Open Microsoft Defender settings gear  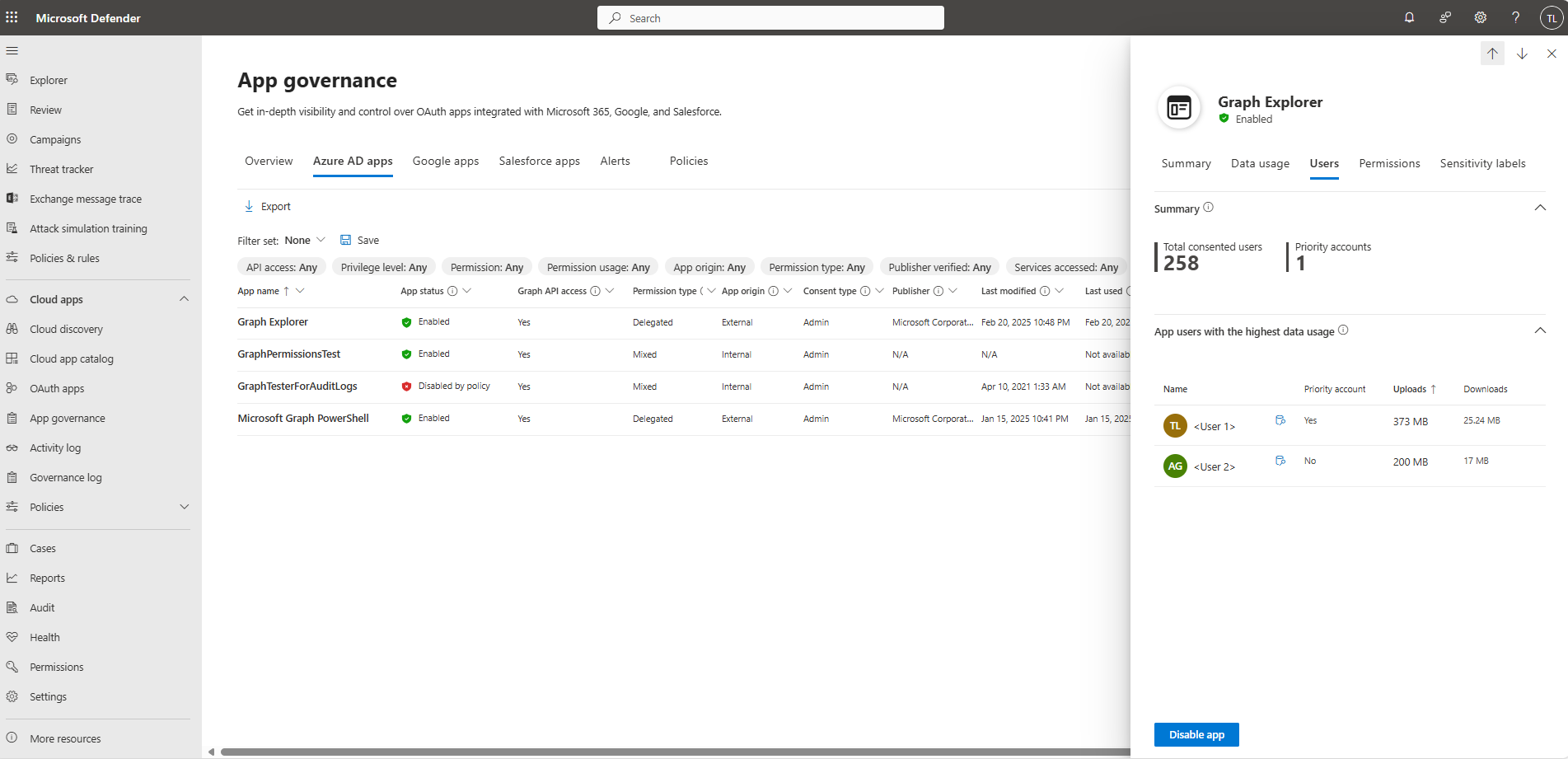(x=1480, y=17)
